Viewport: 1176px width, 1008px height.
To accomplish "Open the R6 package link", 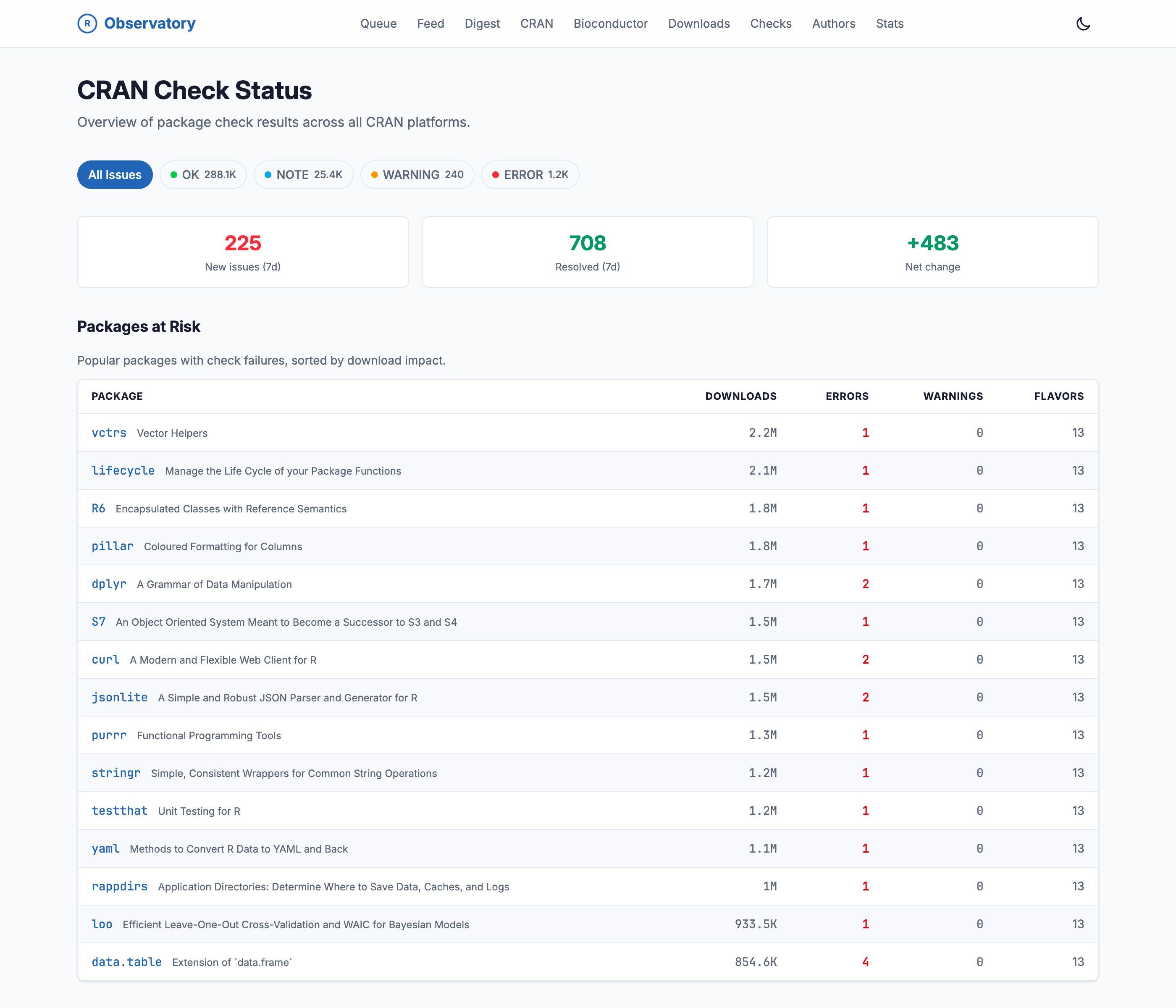I will (98, 508).
